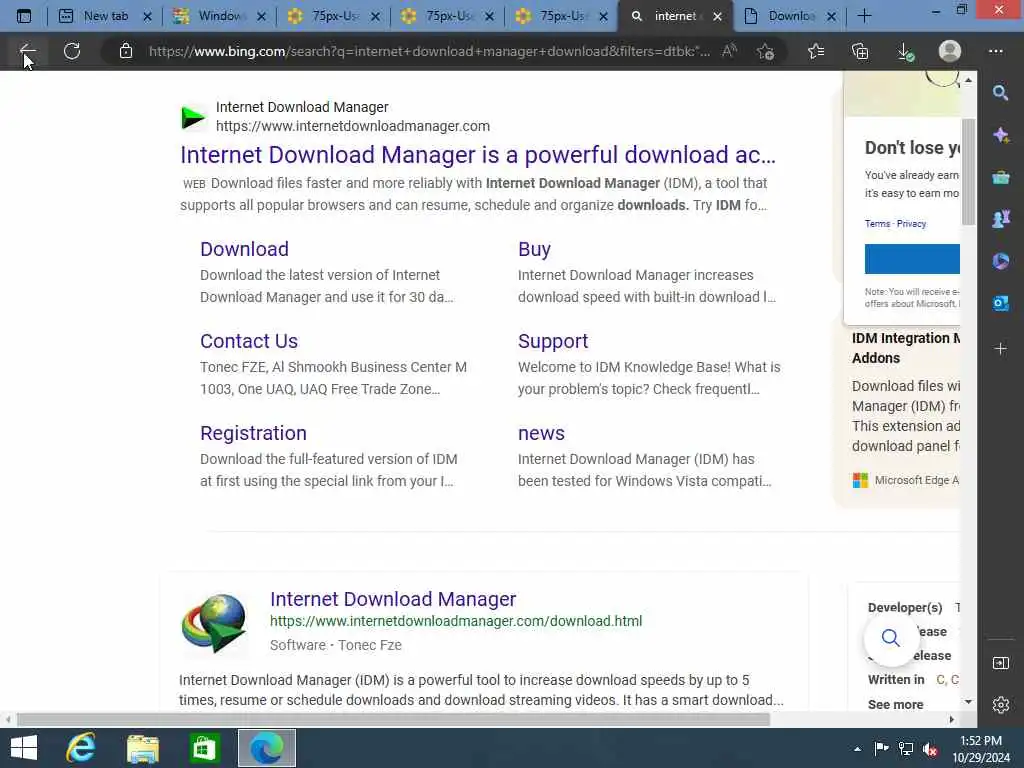The width and height of the screenshot is (1024, 768).
Task: Open the Downloads icon in toolbar
Action: click(x=905, y=51)
